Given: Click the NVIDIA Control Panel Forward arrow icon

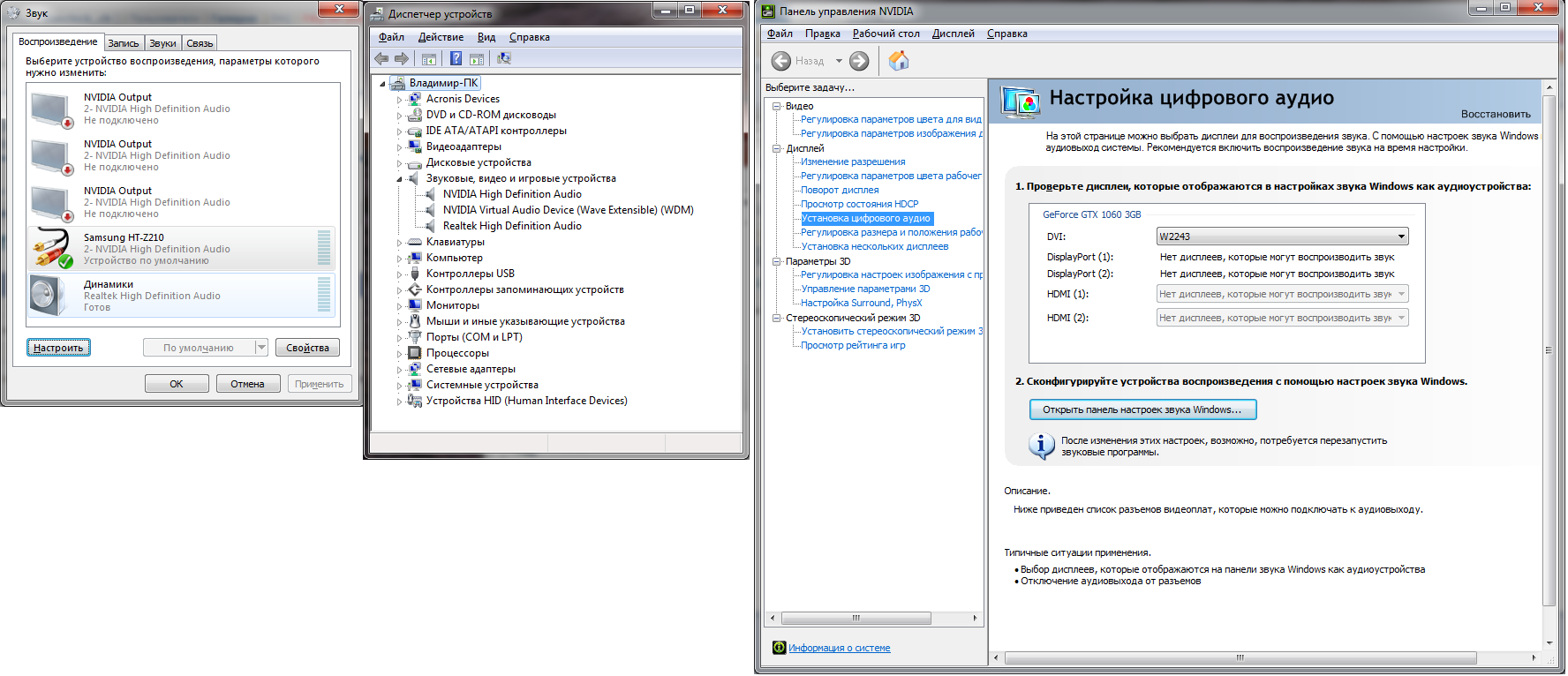Looking at the screenshot, I should [x=859, y=61].
